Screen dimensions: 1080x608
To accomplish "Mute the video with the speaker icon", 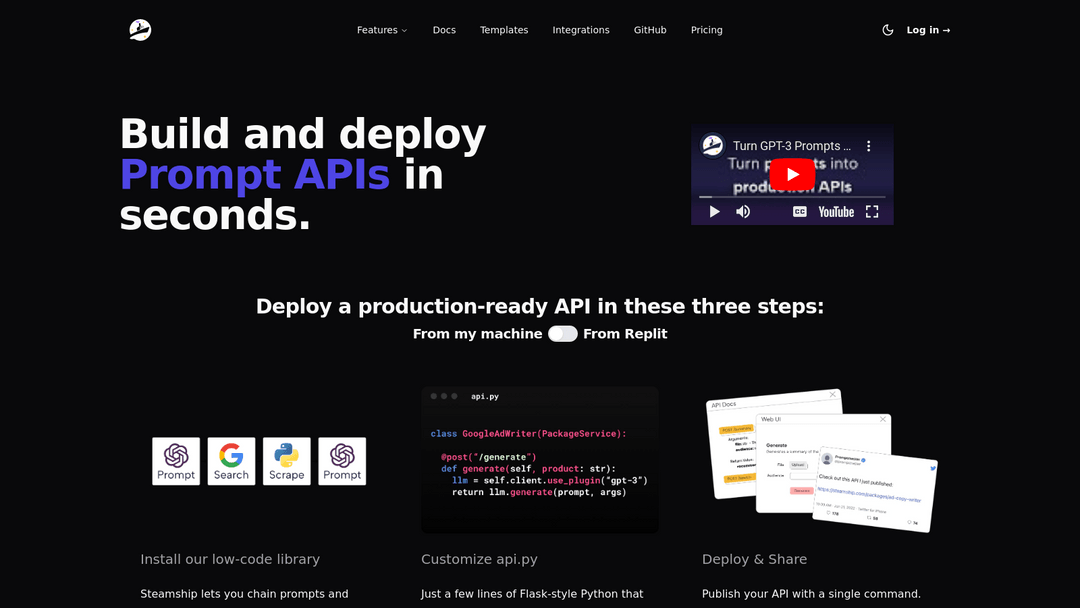I will click(x=742, y=211).
